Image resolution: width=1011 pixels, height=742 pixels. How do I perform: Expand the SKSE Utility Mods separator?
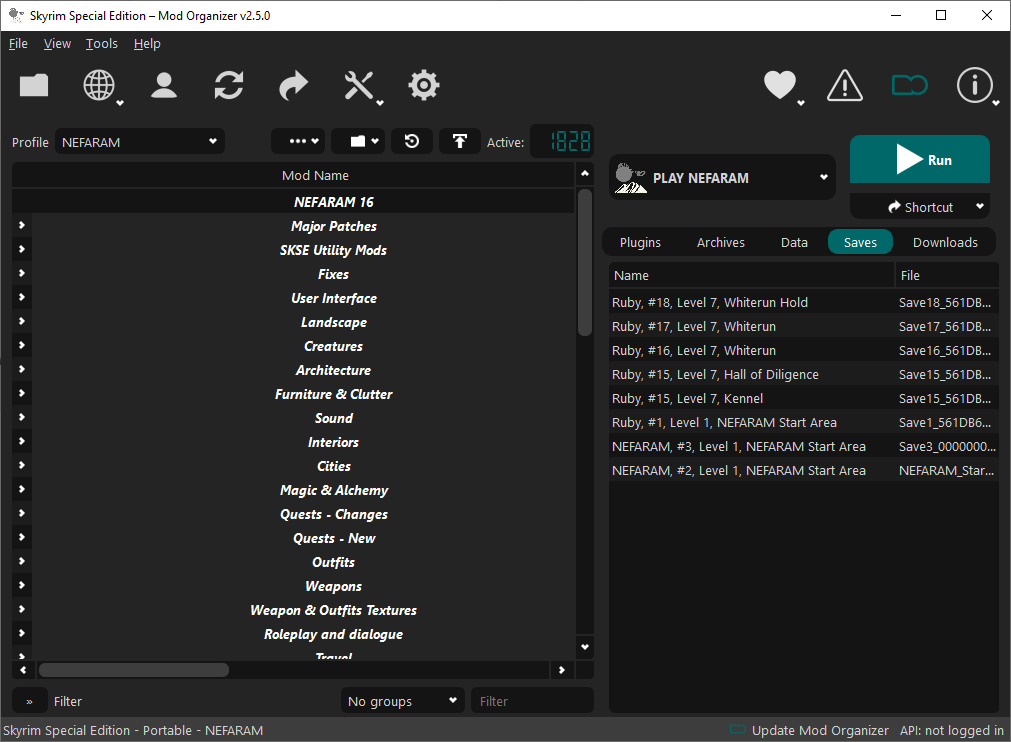click(x=22, y=249)
